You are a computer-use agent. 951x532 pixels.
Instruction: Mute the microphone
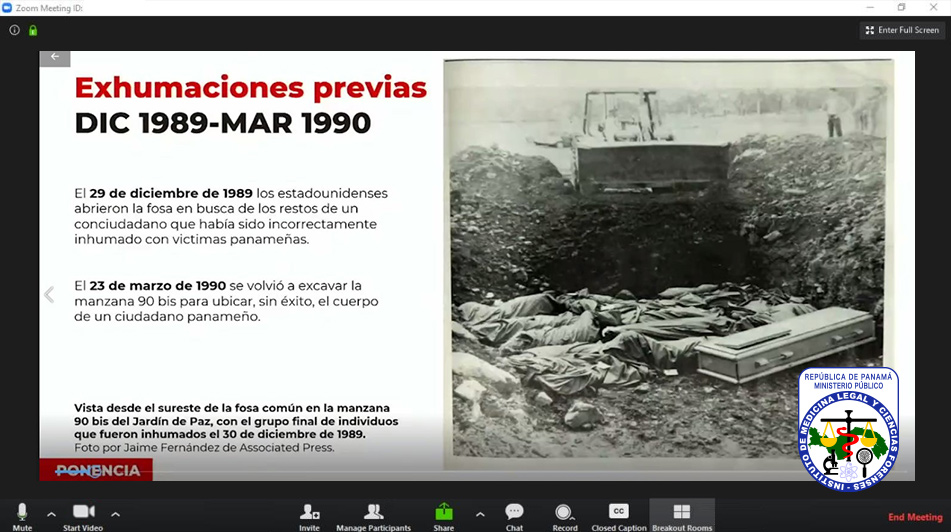[x=22, y=517]
